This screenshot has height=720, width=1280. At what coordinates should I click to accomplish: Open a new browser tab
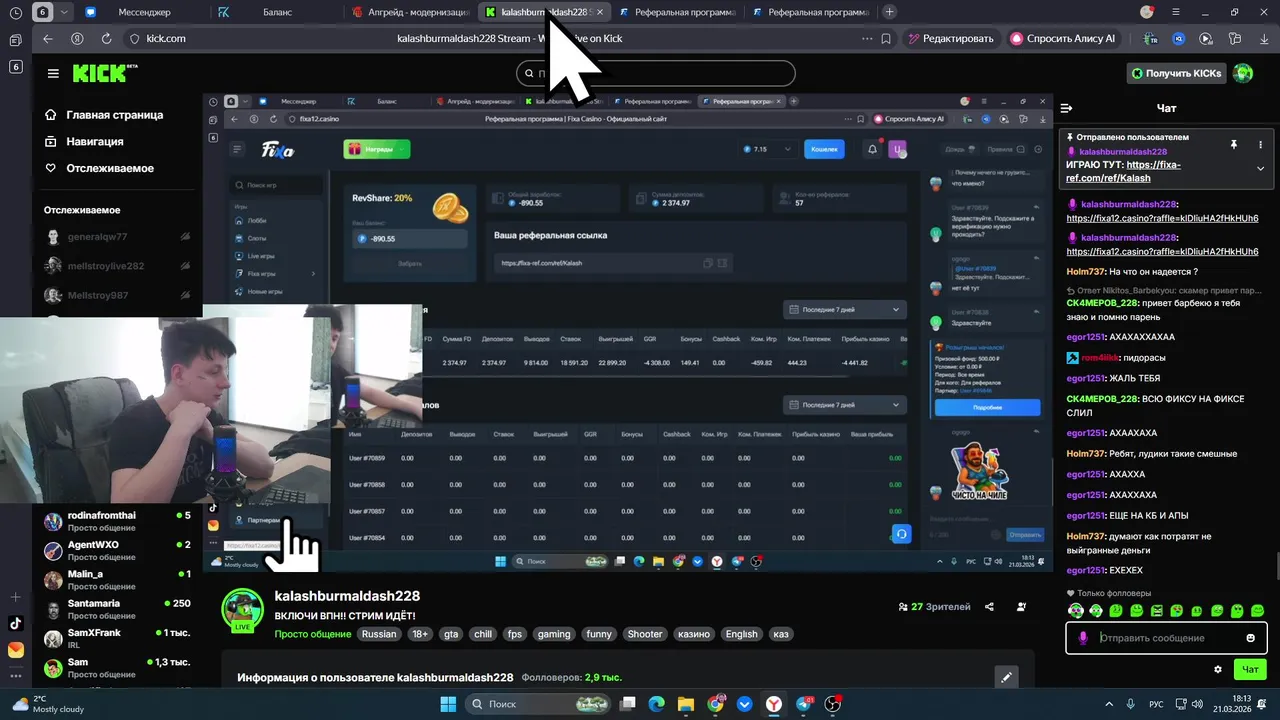(890, 12)
